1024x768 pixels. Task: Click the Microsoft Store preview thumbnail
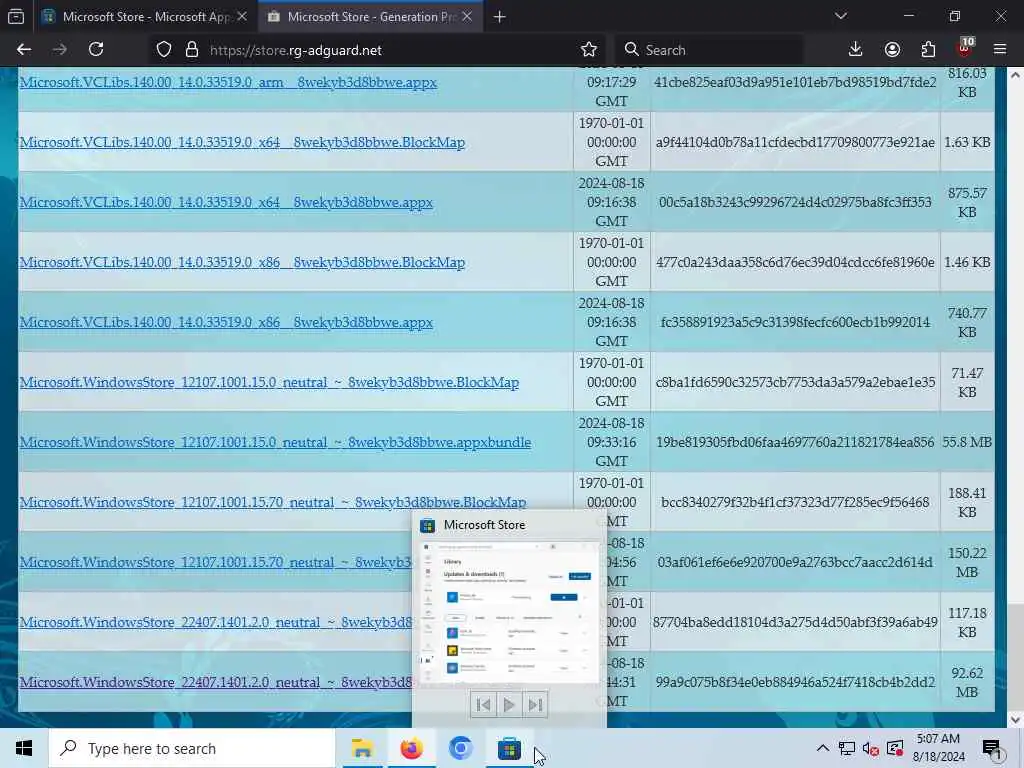coord(509,613)
